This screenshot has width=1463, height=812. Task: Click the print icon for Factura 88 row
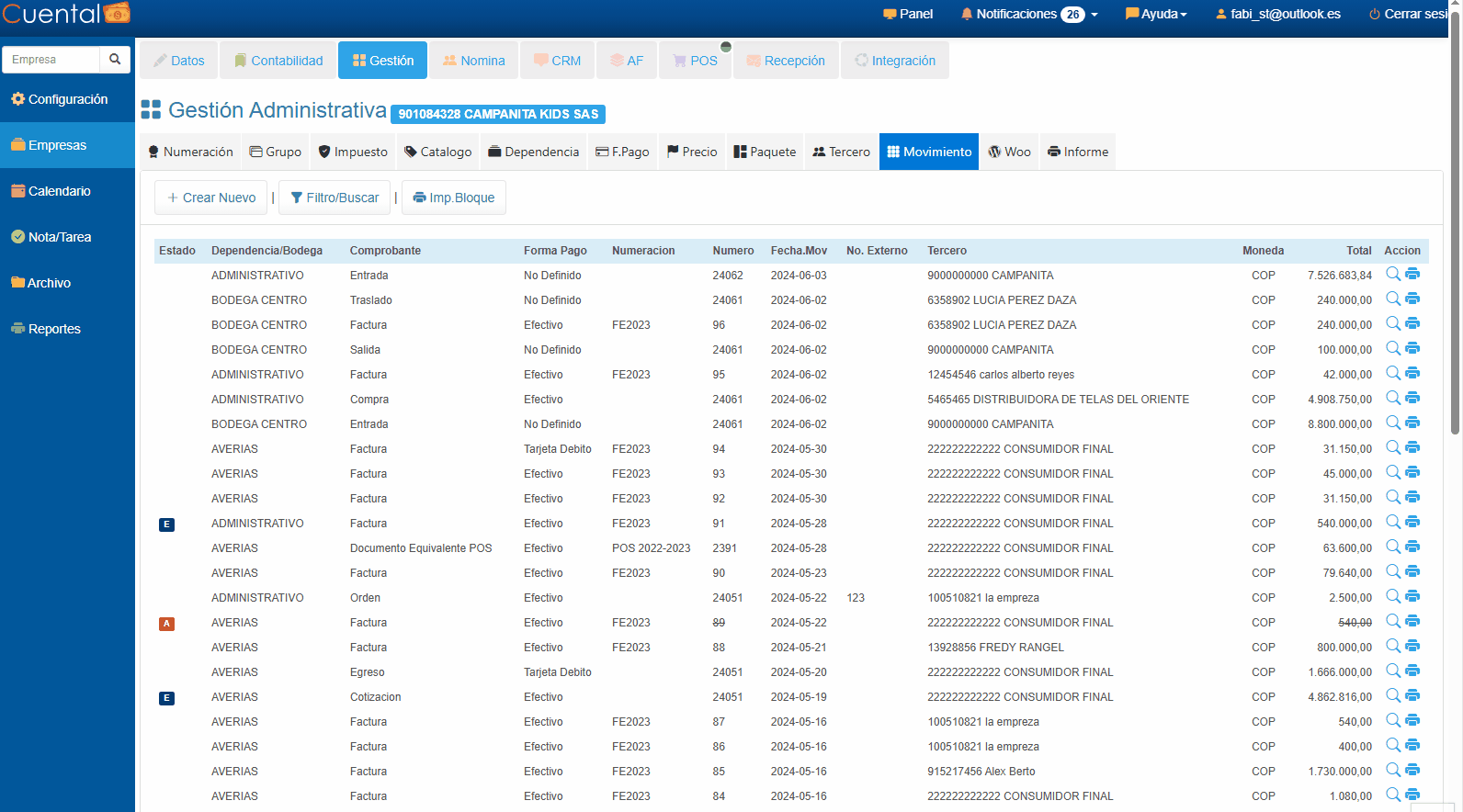coord(1412,646)
